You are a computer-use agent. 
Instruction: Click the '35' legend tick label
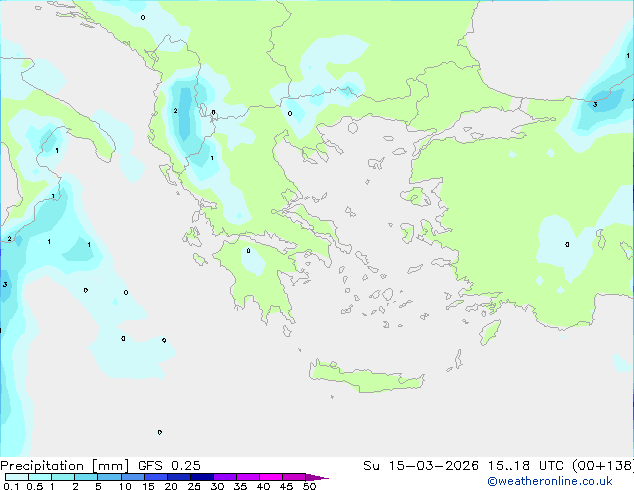tap(240, 486)
